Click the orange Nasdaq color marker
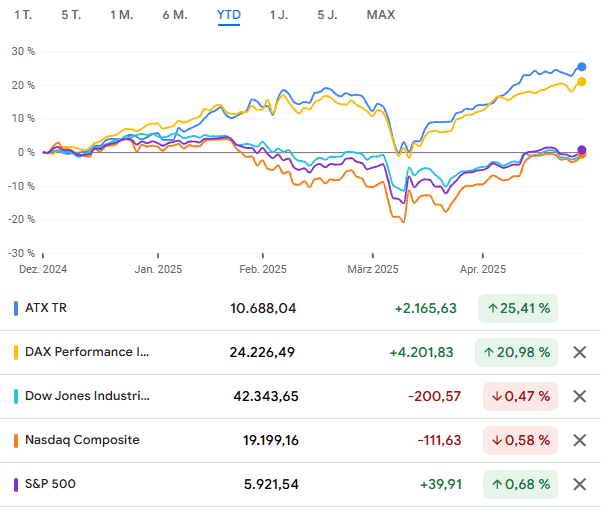 [x=16, y=441]
